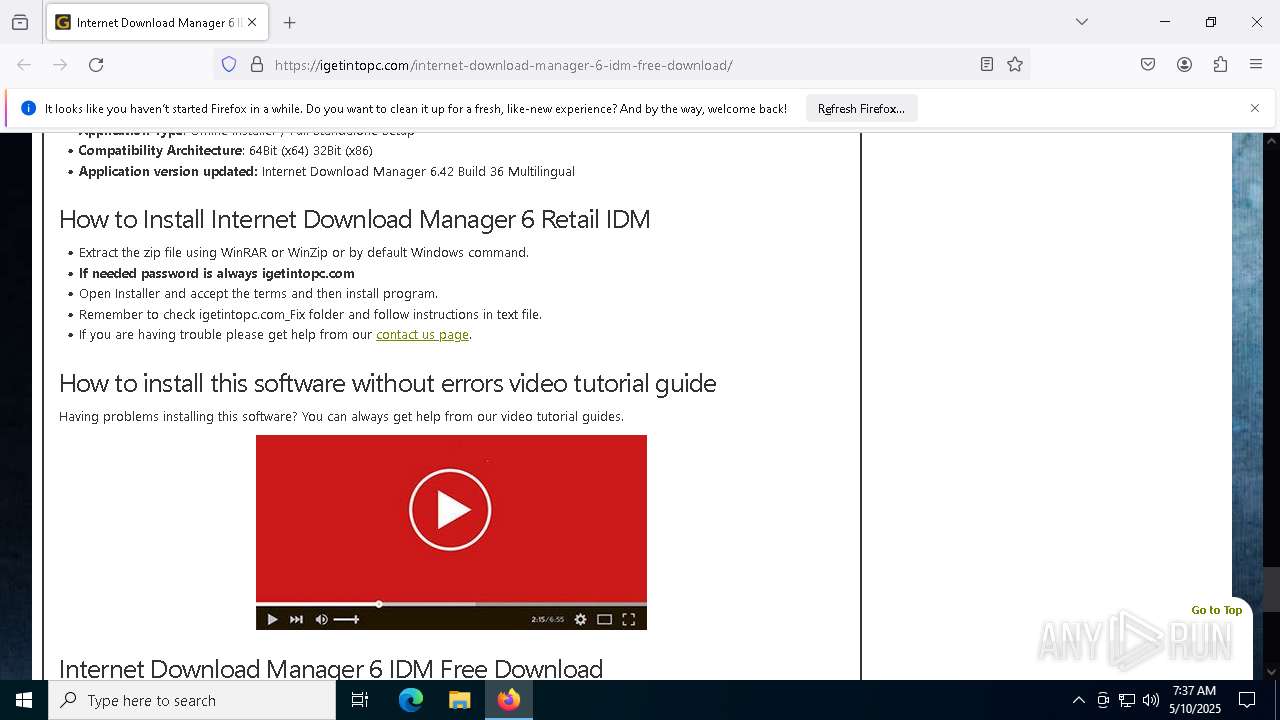
Task: Click the page vertical scrollbar thumb
Action: pos(1271,589)
